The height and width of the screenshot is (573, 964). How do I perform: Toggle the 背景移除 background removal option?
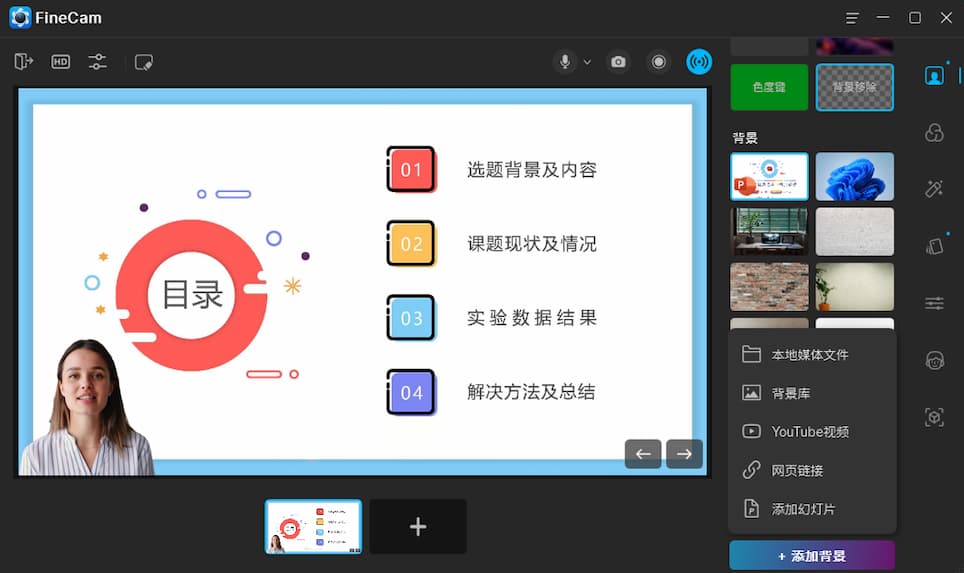pyautogui.click(x=854, y=87)
